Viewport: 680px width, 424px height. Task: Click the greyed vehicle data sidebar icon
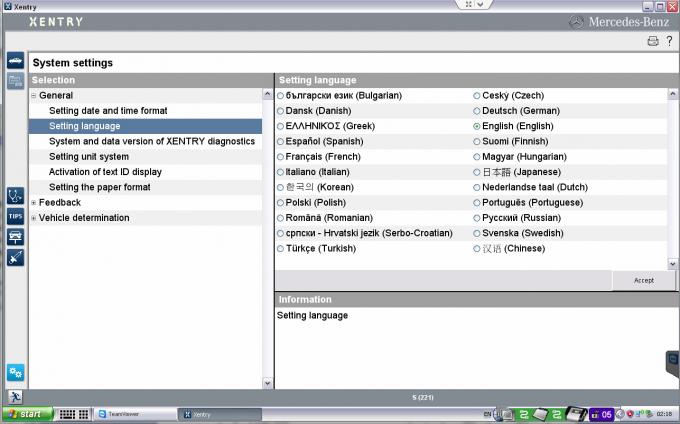[x=15, y=81]
